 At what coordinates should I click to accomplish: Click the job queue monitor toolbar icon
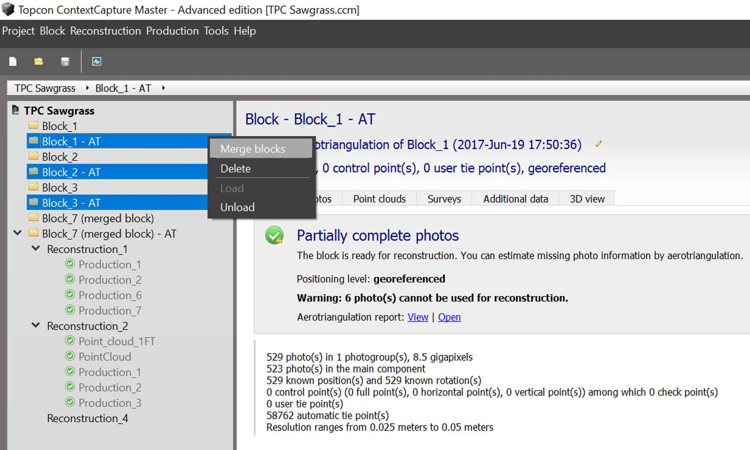tap(97, 61)
